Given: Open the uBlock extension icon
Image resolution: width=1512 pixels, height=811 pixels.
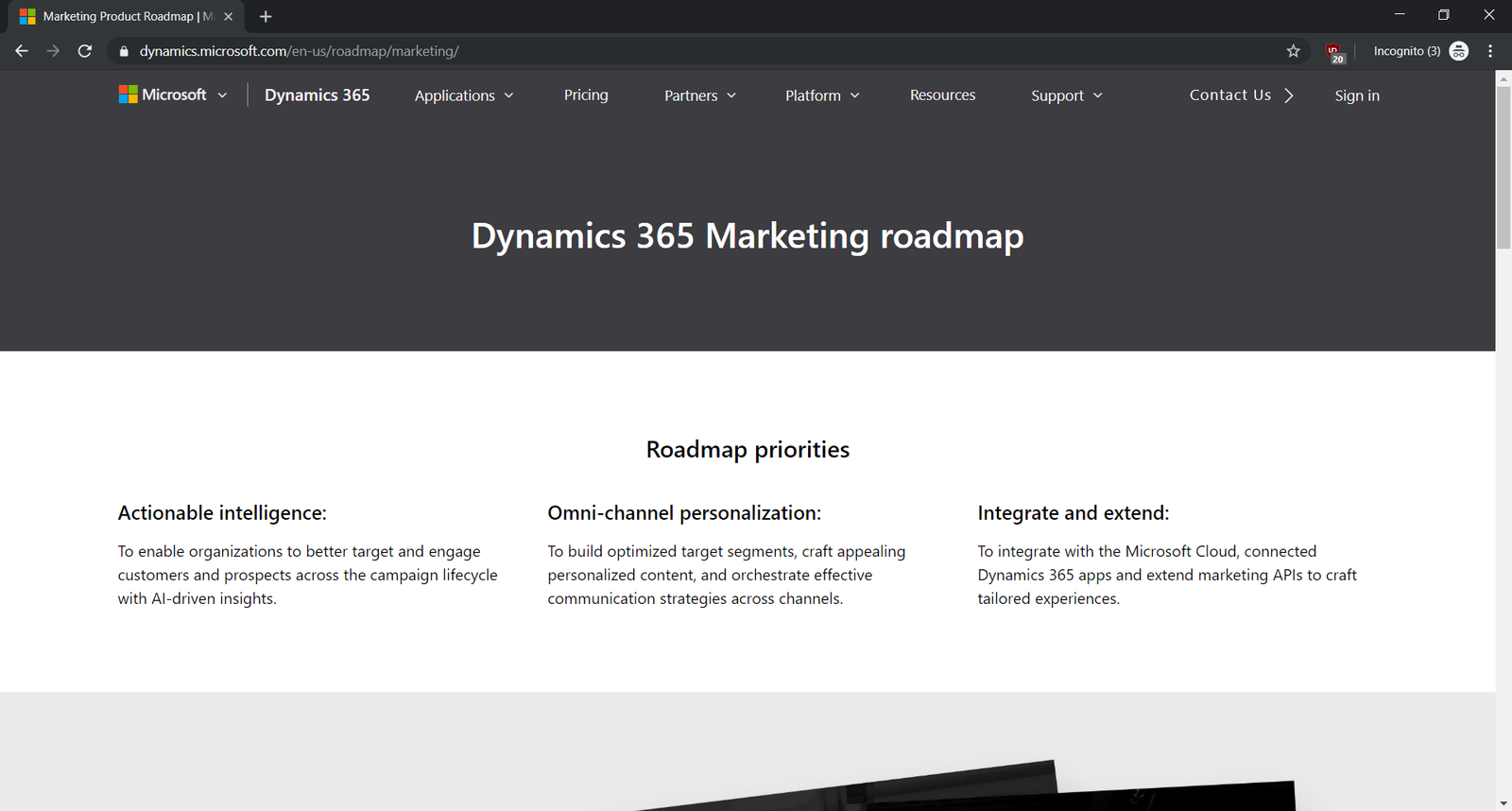Looking at the screenshot, I should [x=1333, y=52].
